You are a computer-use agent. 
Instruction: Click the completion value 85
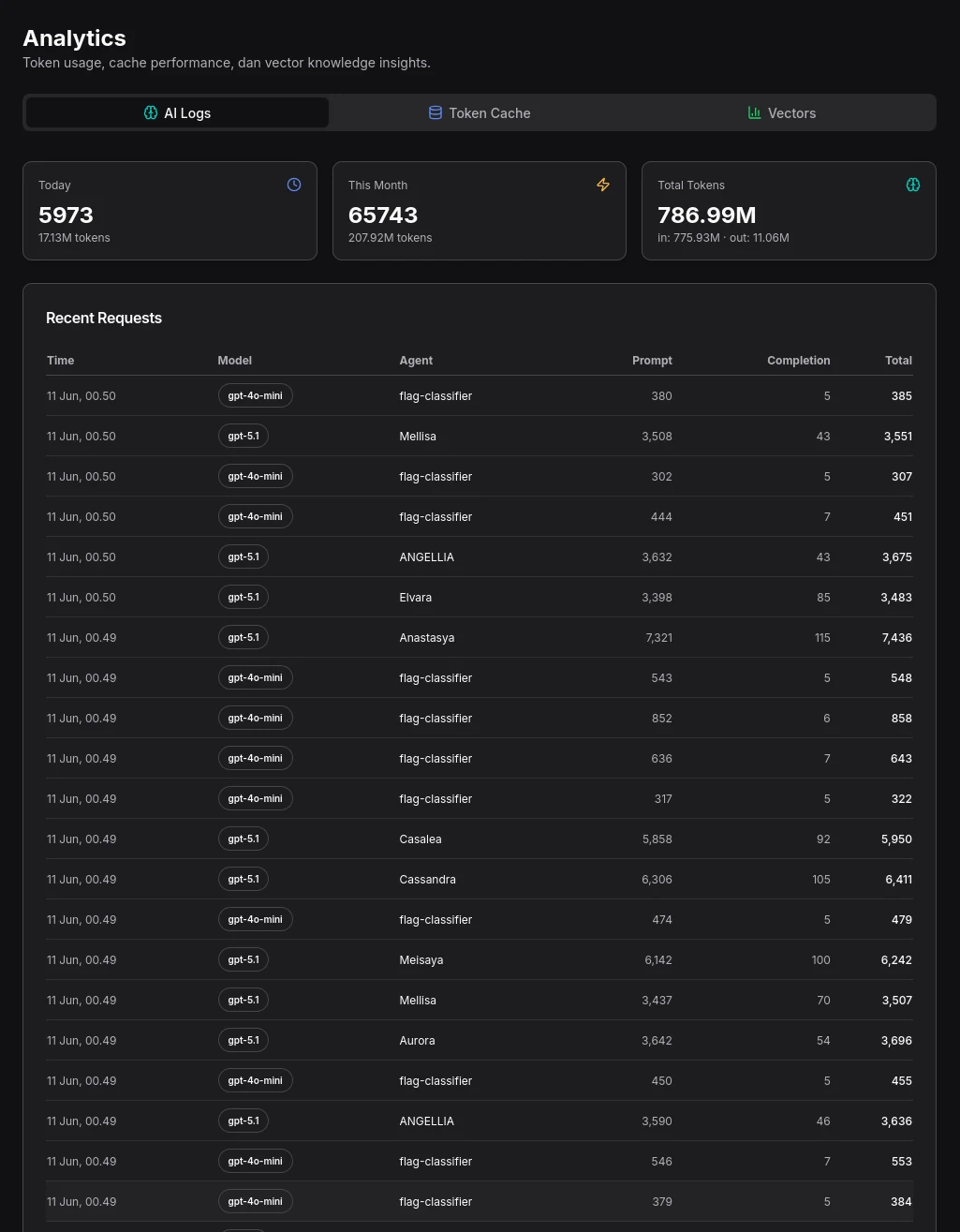point(823,598)
